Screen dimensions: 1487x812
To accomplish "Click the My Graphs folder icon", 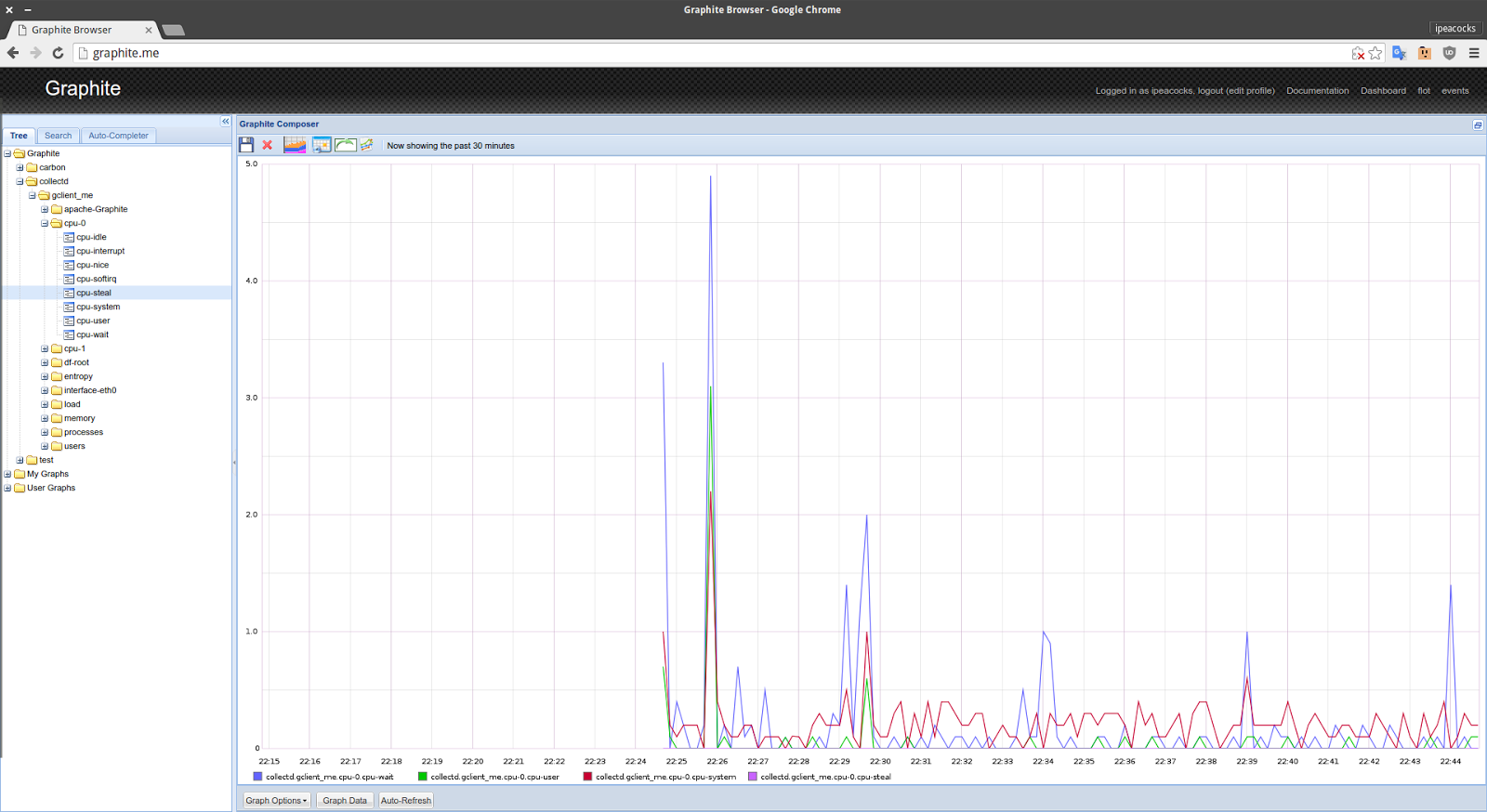I will [20, 474].
